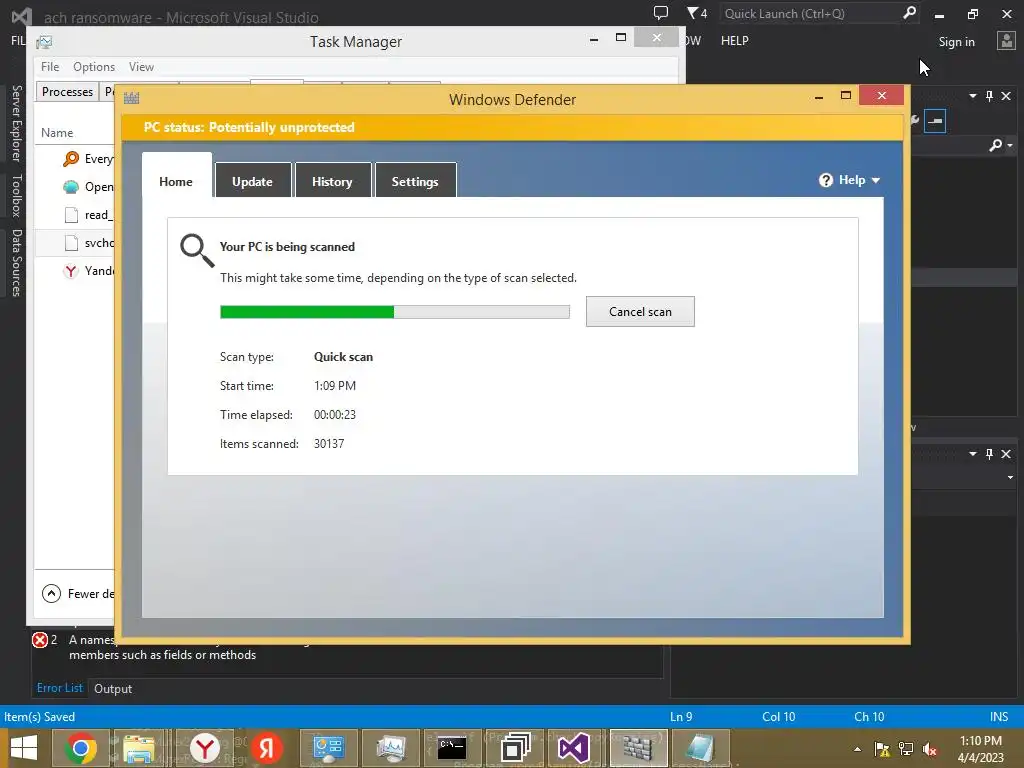Click the Cancel scan button

click(x=640, y=312)
